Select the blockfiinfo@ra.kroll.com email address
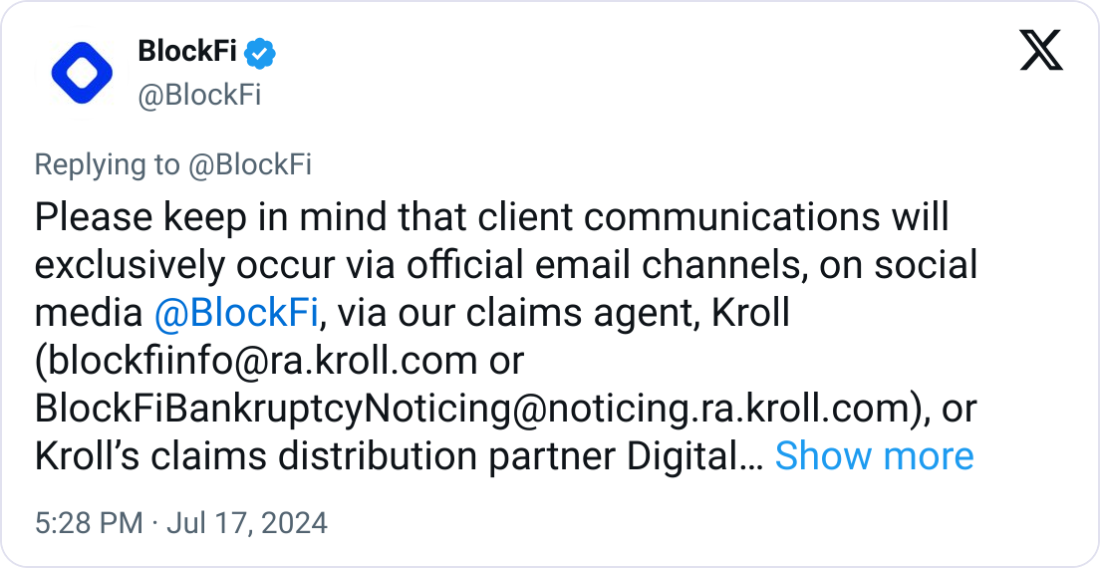 [260, 360]
